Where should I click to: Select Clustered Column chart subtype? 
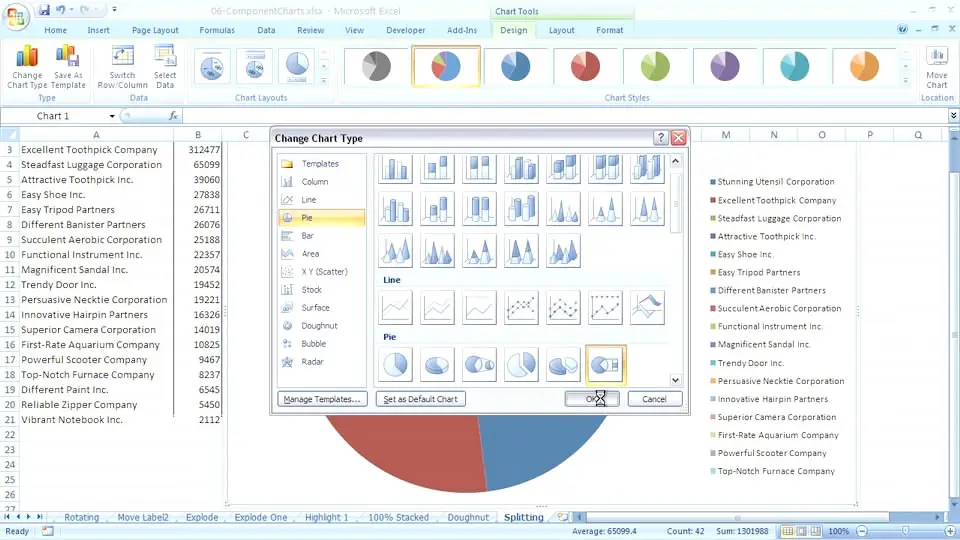coord(395,168)
